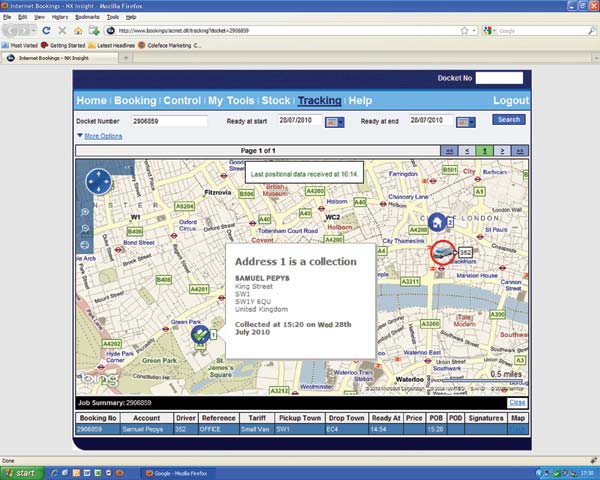
Task: Go to next results page
Action: (x=502, y=151)
